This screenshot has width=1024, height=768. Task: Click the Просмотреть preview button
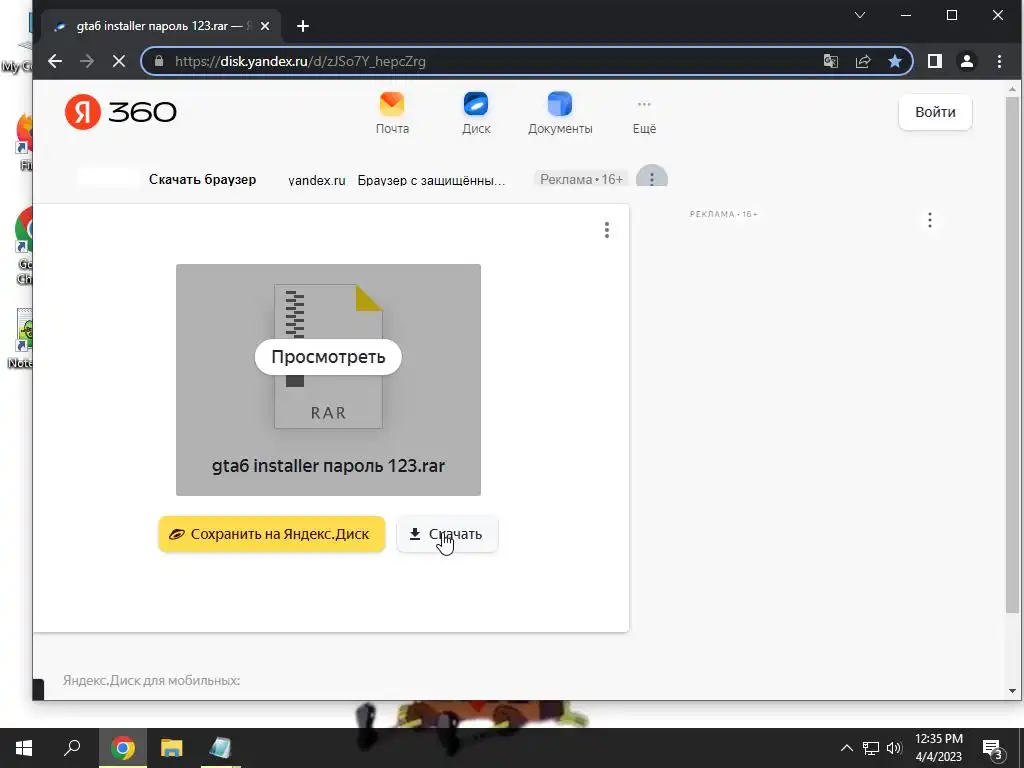pyautogui.click(x=328, y=357)
